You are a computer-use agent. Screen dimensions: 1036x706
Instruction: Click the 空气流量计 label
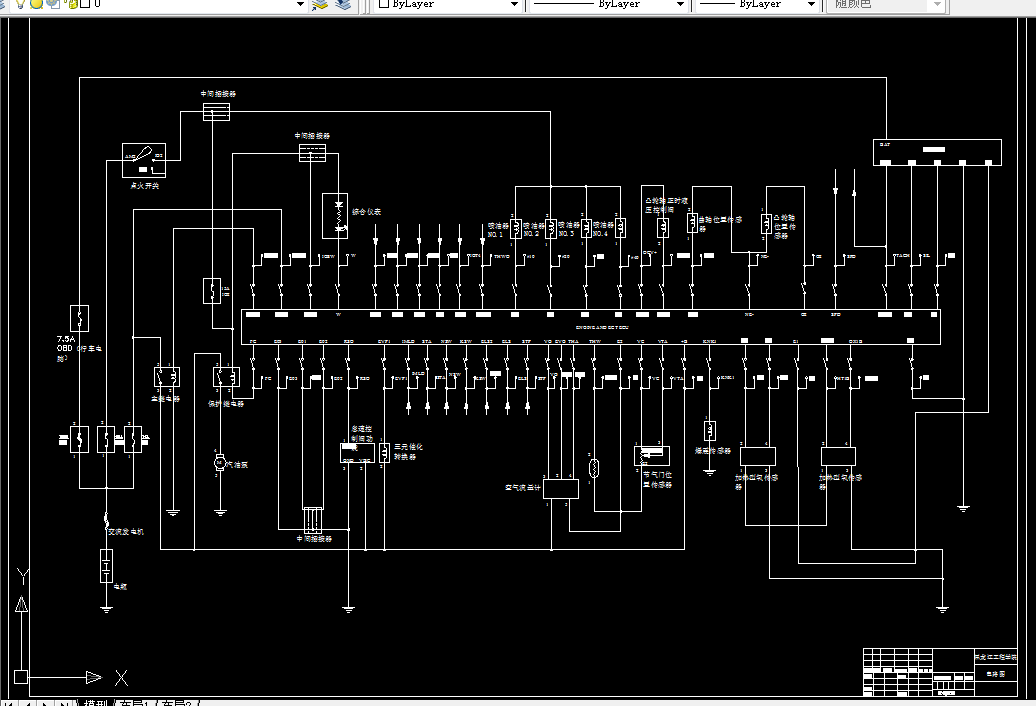point(523,488)
